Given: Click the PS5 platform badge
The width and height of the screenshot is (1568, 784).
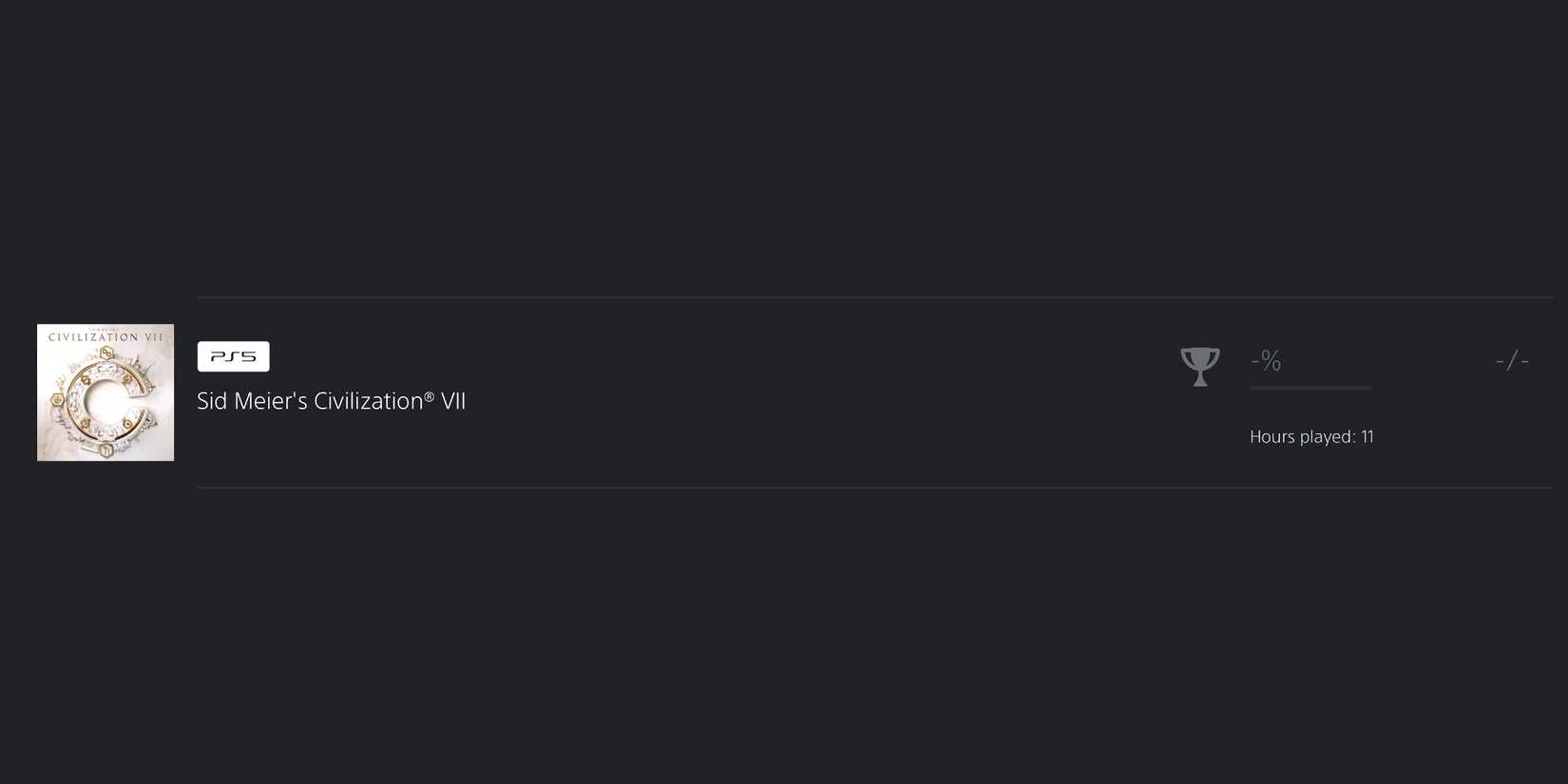Looking at the screenshot, I should [233, 356].
